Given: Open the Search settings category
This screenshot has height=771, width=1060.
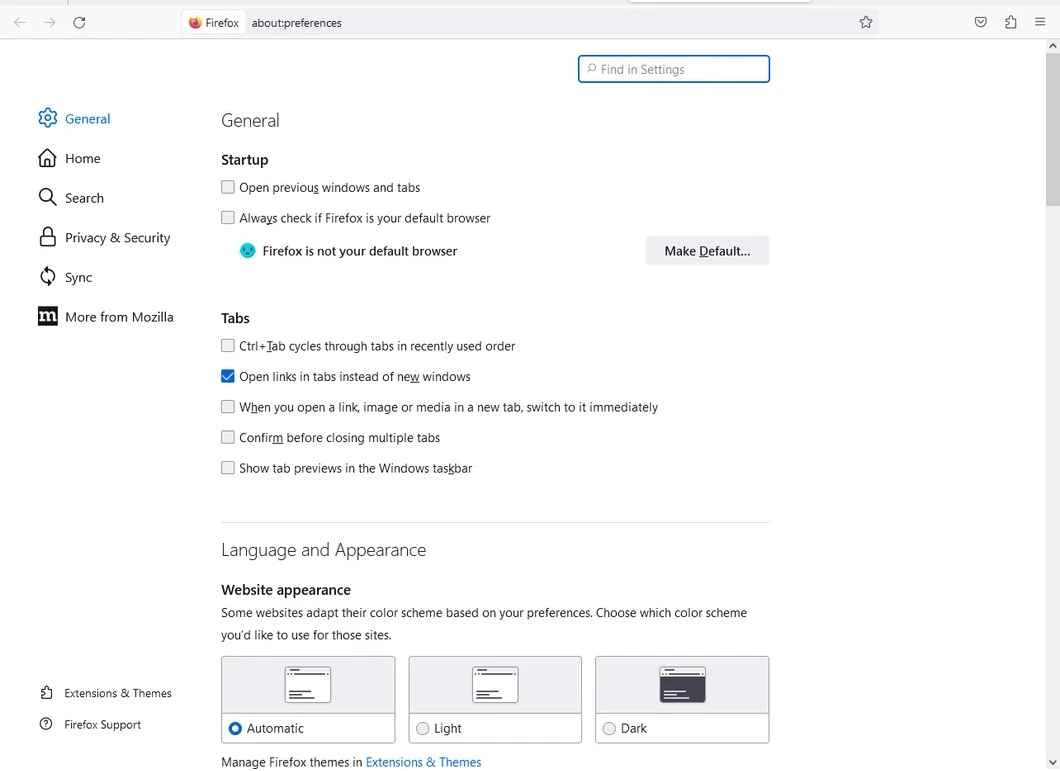Looking at the screenshot, I should 72,197.
